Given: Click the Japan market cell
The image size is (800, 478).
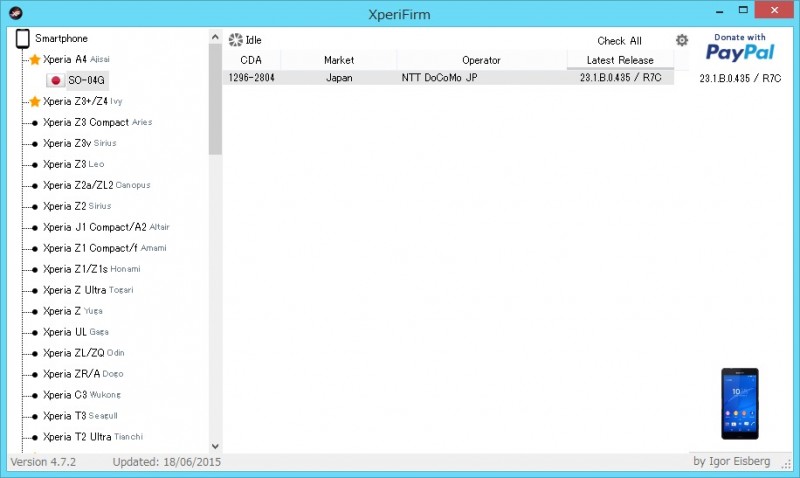Looking at the screenshot, I should 339,78.
